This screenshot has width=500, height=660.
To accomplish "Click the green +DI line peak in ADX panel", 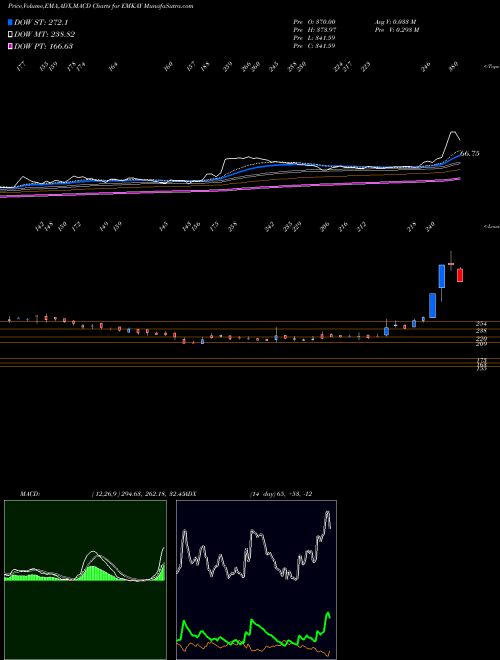I will tap(327, 614).
